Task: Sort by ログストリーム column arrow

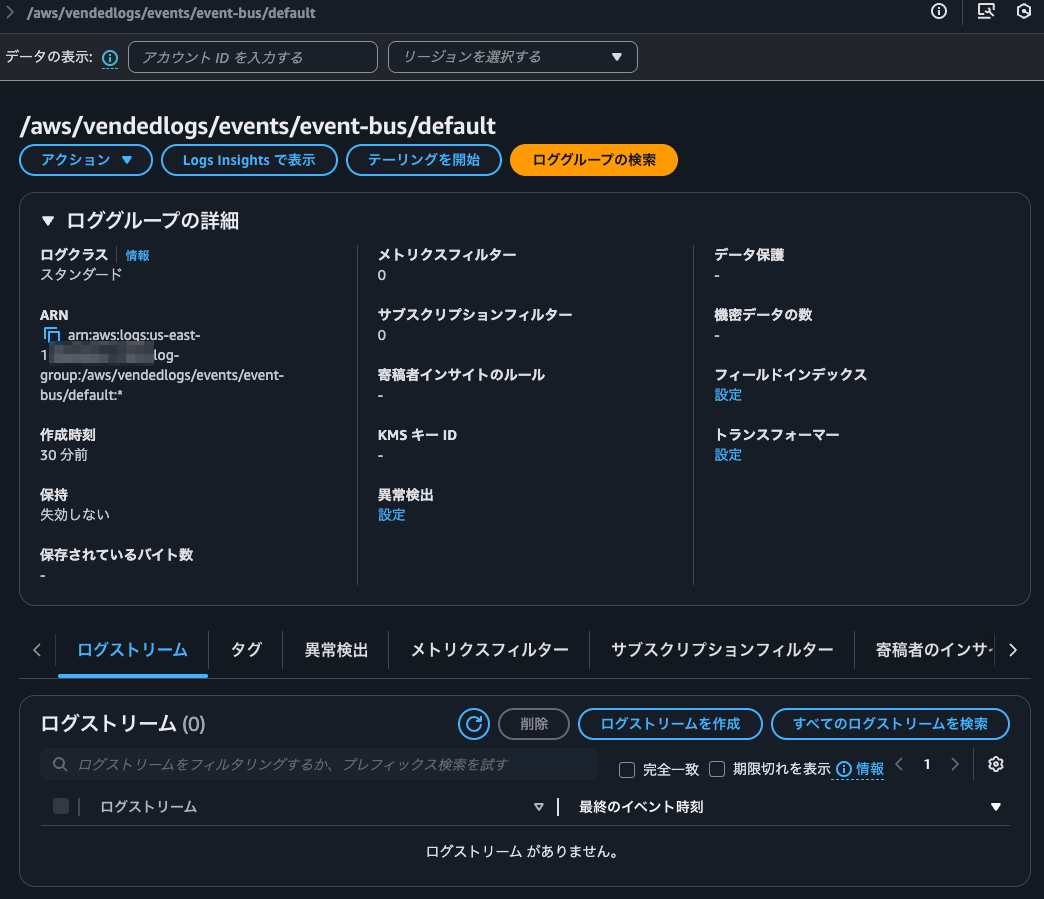Action: 539,807
